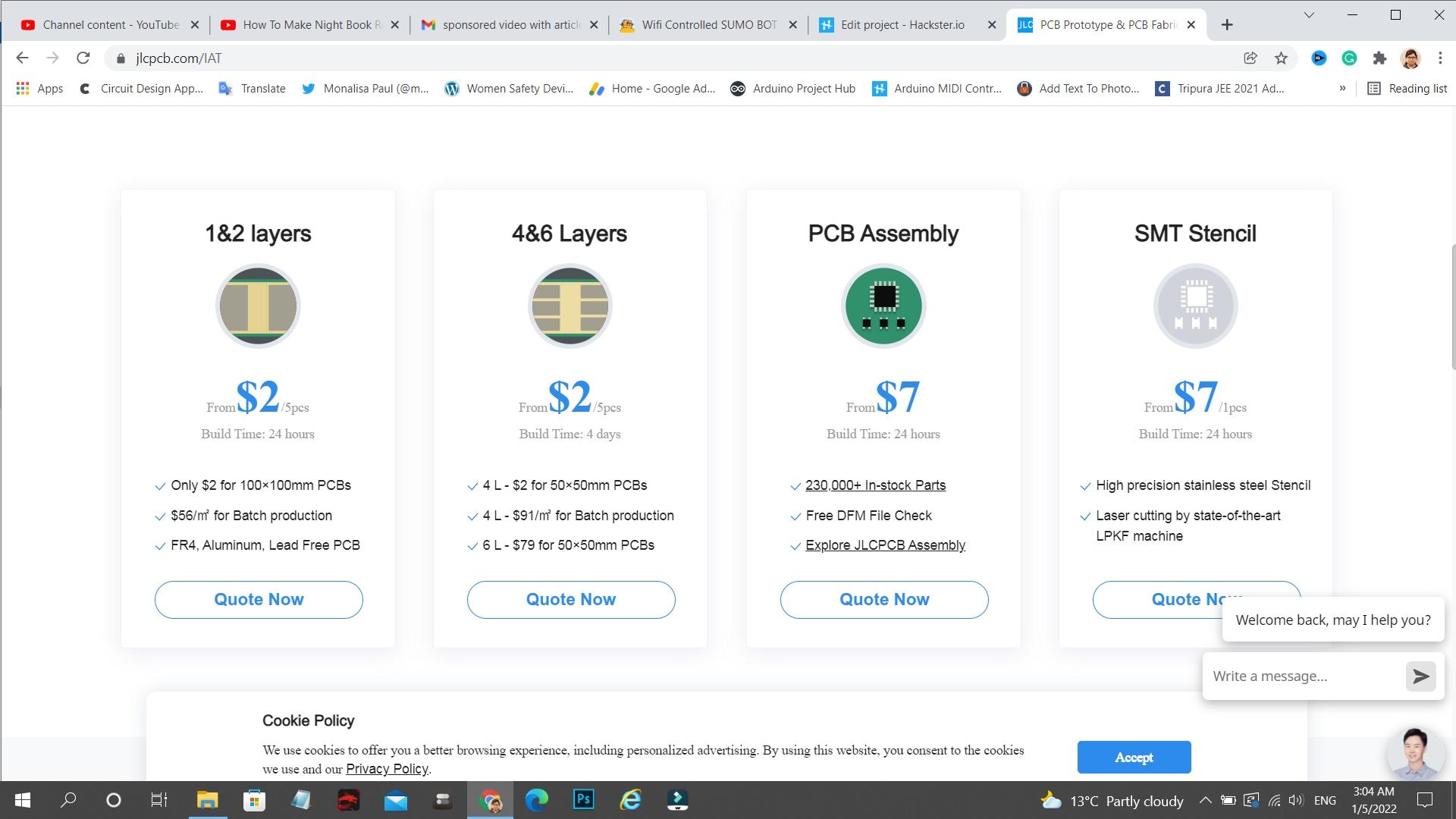Open the tab search dropdown arrow
1456x819 pixels.
(x=1309, y=15)
